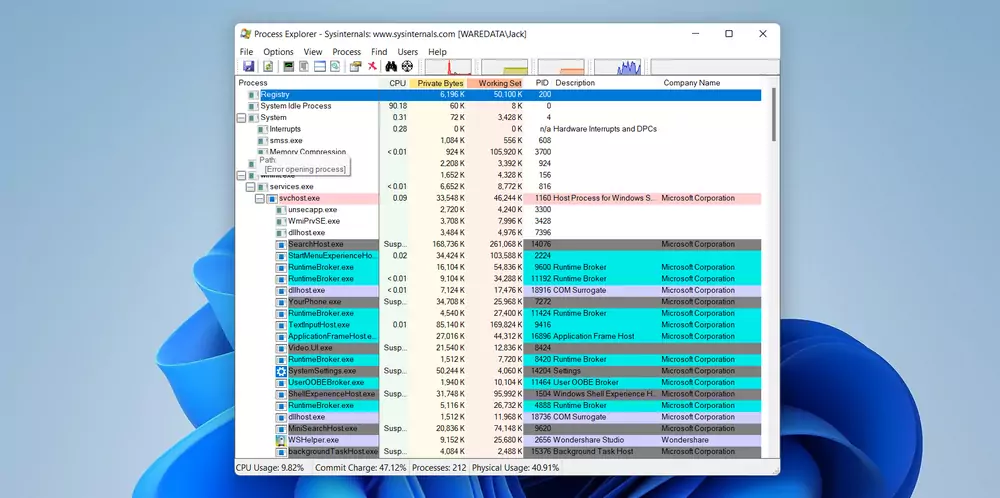Click the unsecapp.exe process icon
Viewport: 1000px width, 498px height.
[x=281, y=210]
